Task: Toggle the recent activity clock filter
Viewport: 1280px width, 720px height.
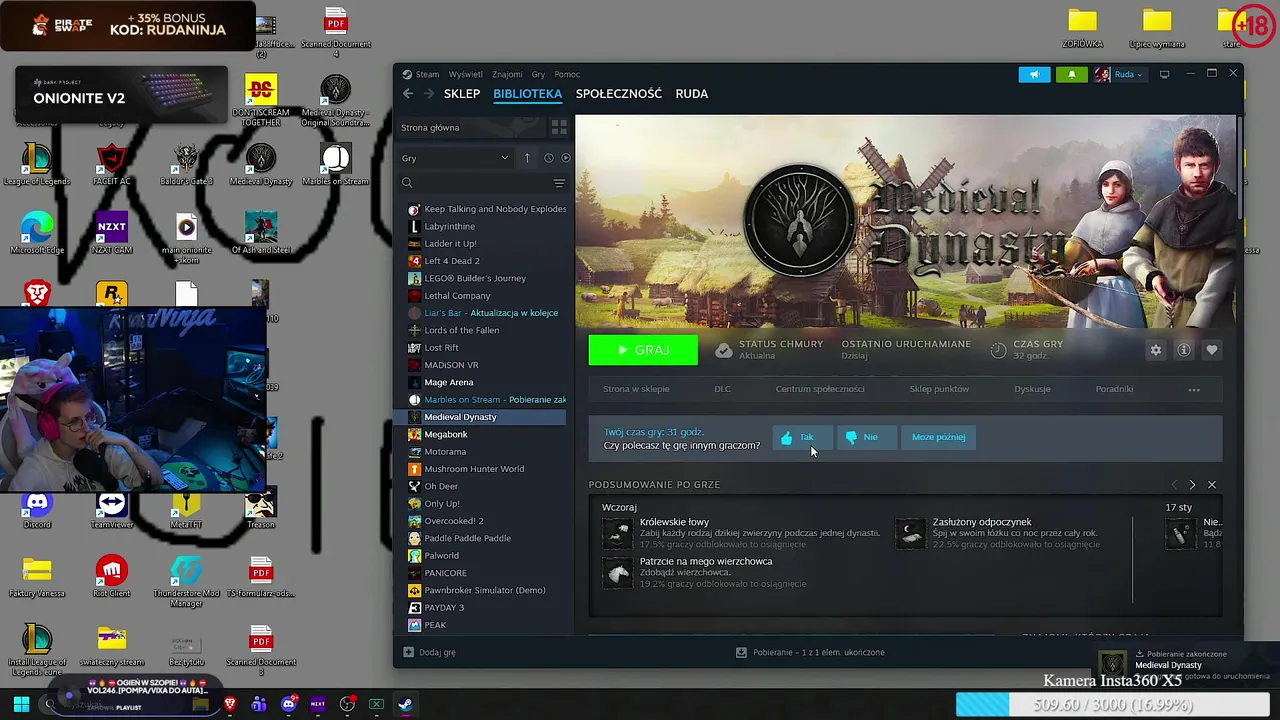Action: (x=548, y=158)
